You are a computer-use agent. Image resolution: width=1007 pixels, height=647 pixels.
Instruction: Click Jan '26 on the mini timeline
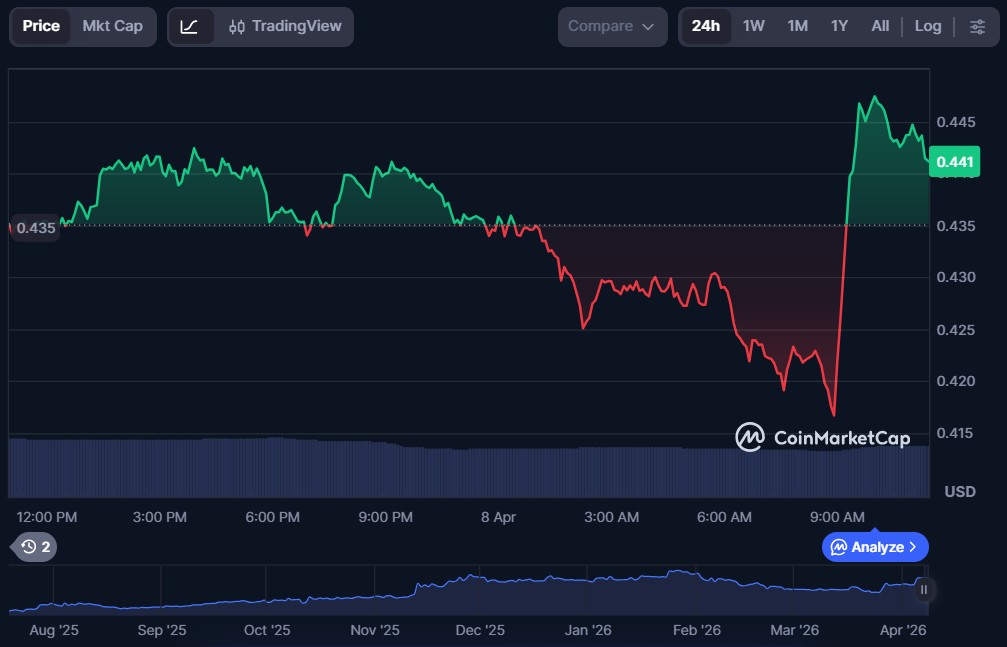588,630
